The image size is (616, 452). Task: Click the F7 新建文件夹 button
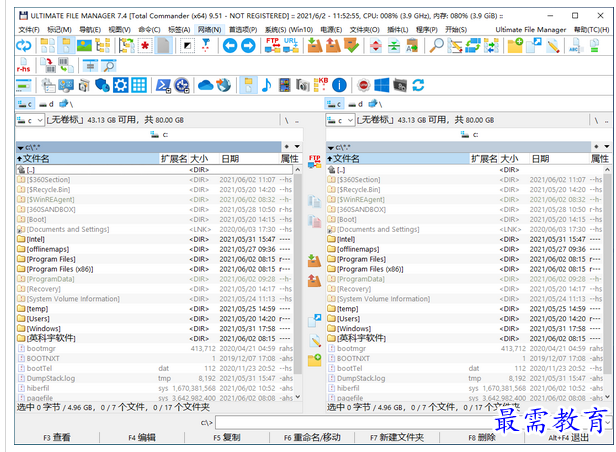pos(397,437)
